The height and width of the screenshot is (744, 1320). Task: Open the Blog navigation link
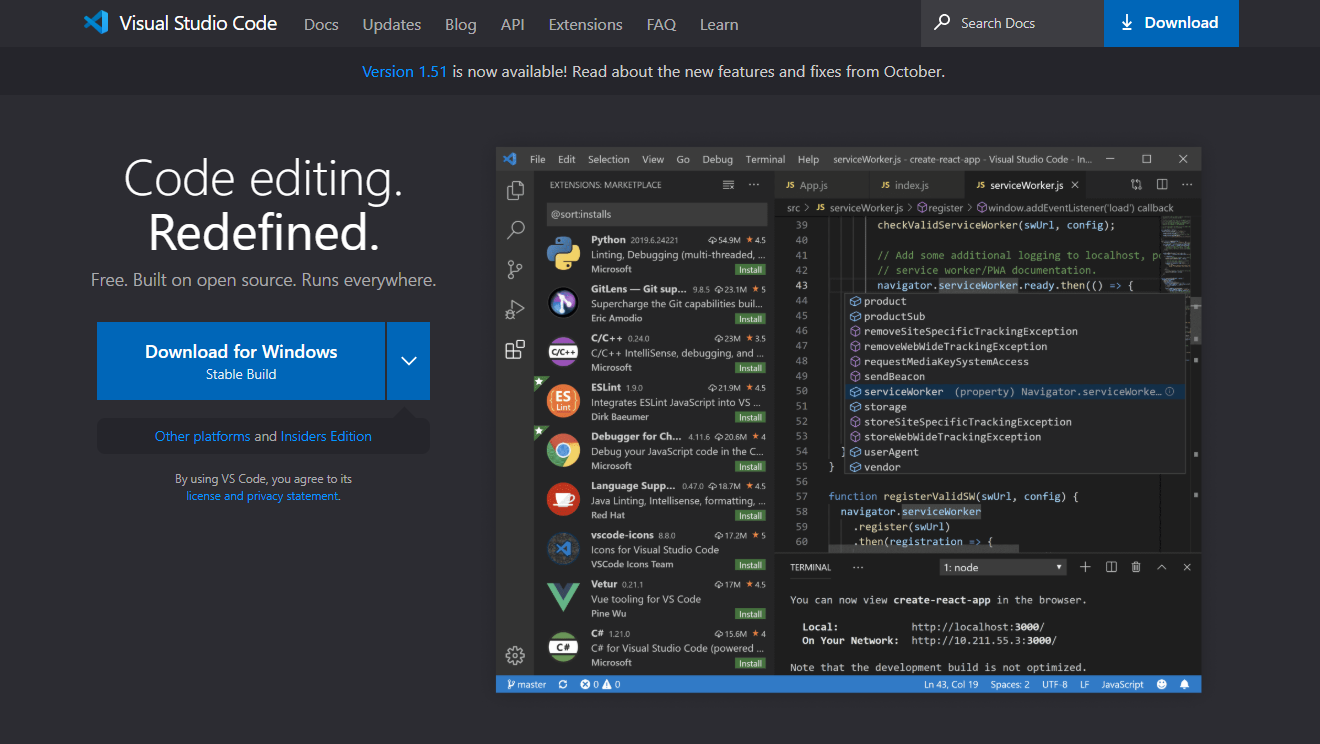461,25
